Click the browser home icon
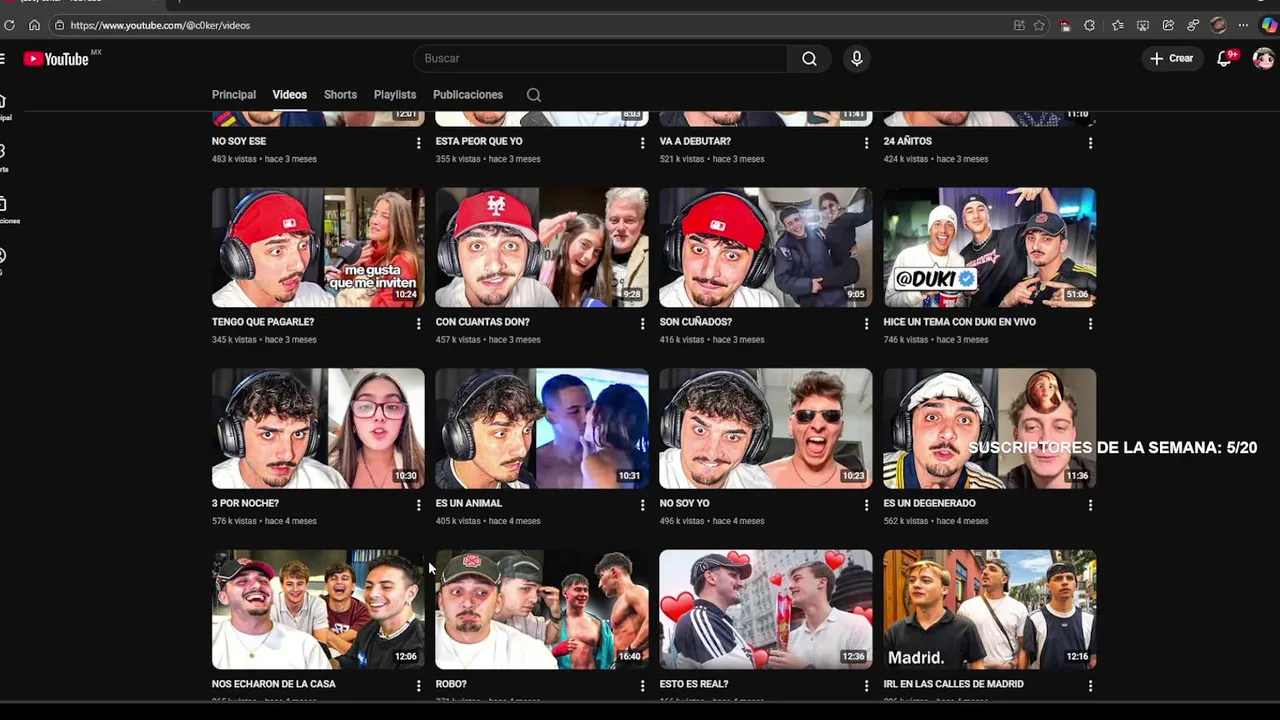1280x720 pixels. point(34,25)
